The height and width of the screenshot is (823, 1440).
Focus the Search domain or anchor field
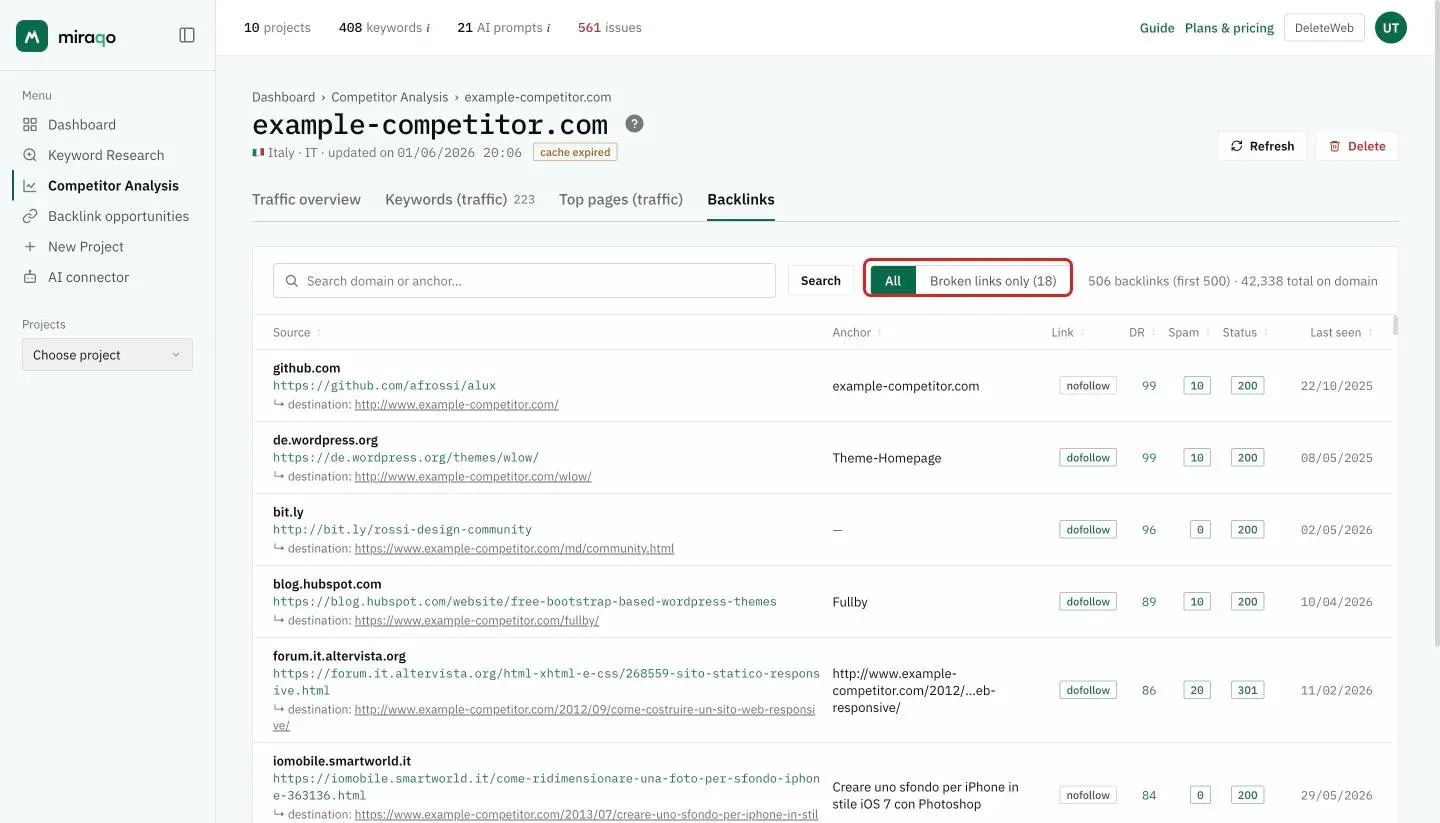(524, 281)
